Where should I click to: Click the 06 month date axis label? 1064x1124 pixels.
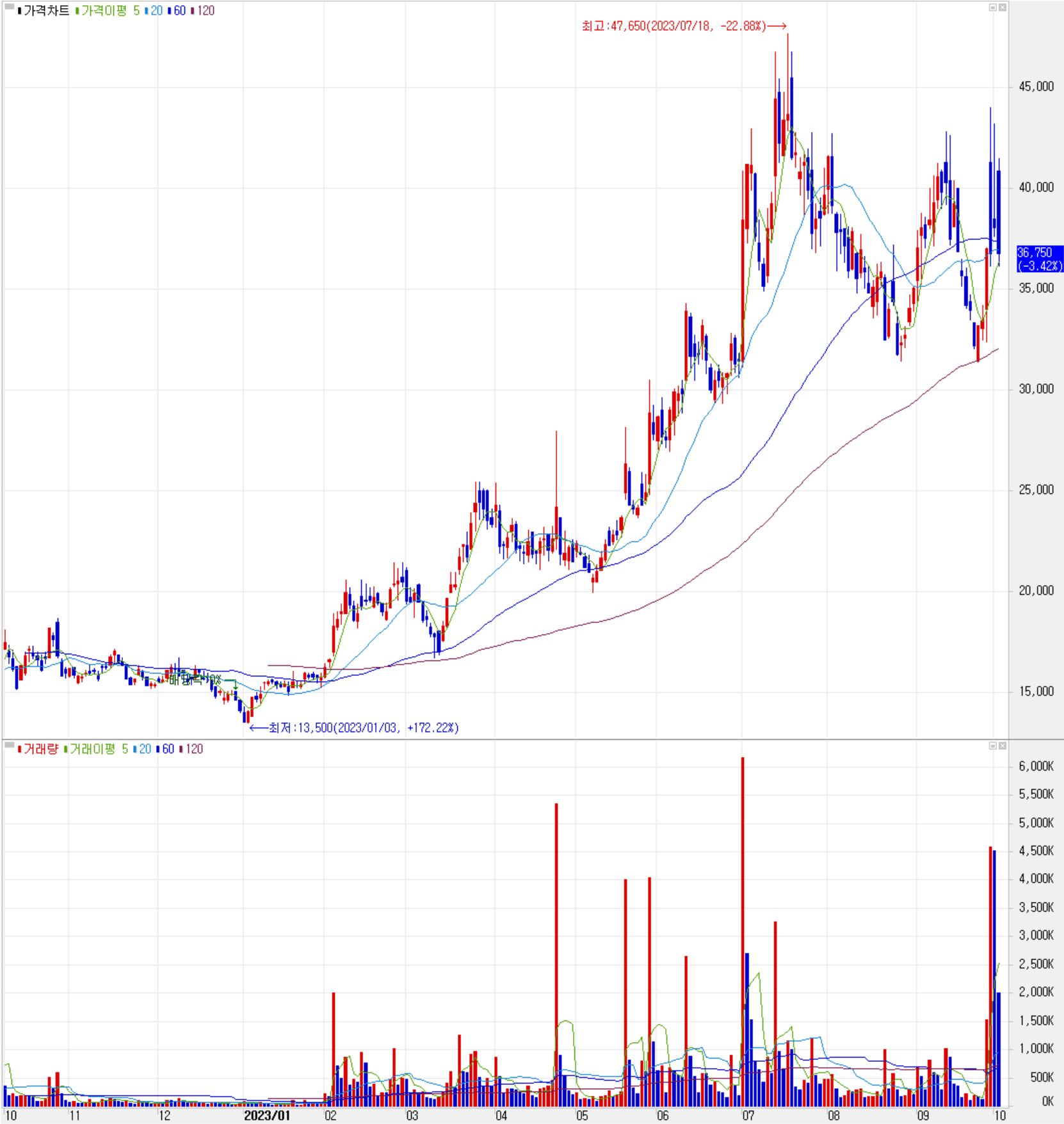tap(663, 1116)
